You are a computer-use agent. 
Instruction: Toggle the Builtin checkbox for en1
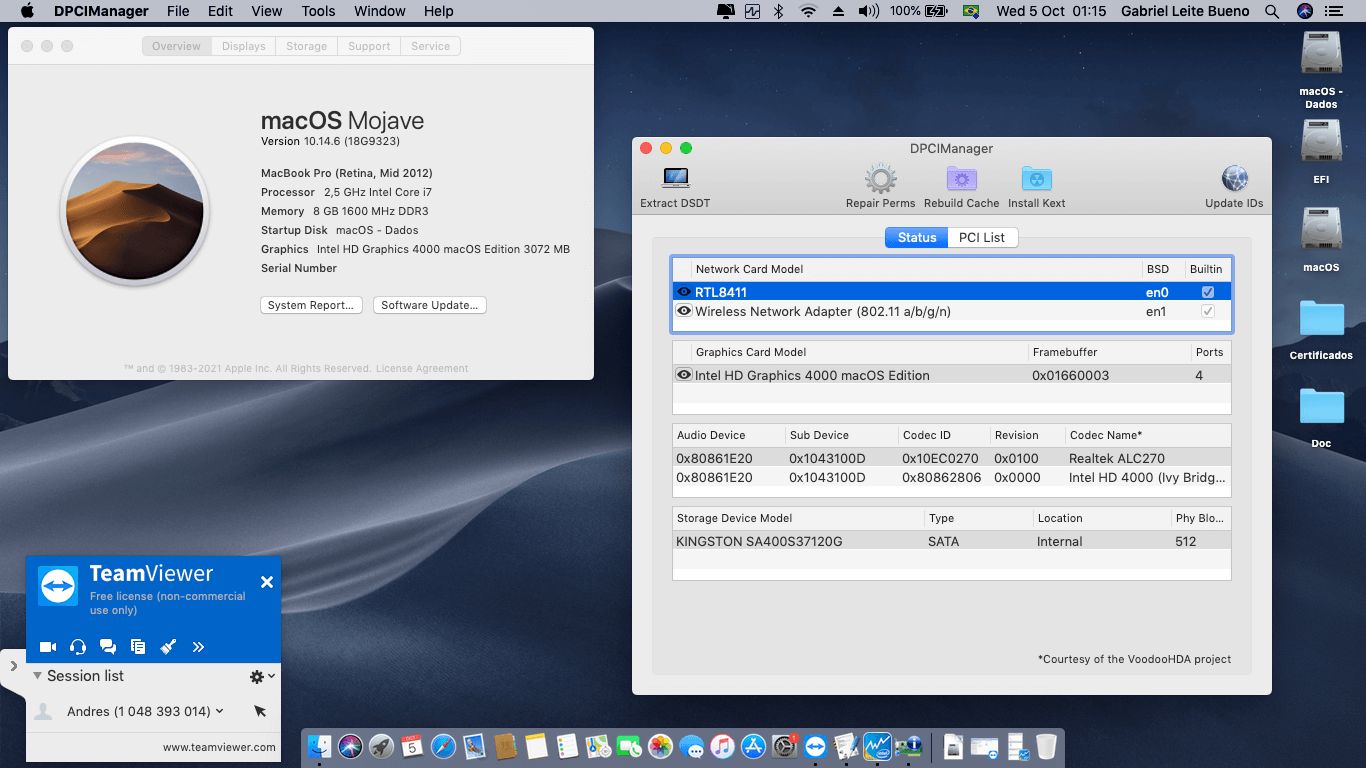[1208, 311]
